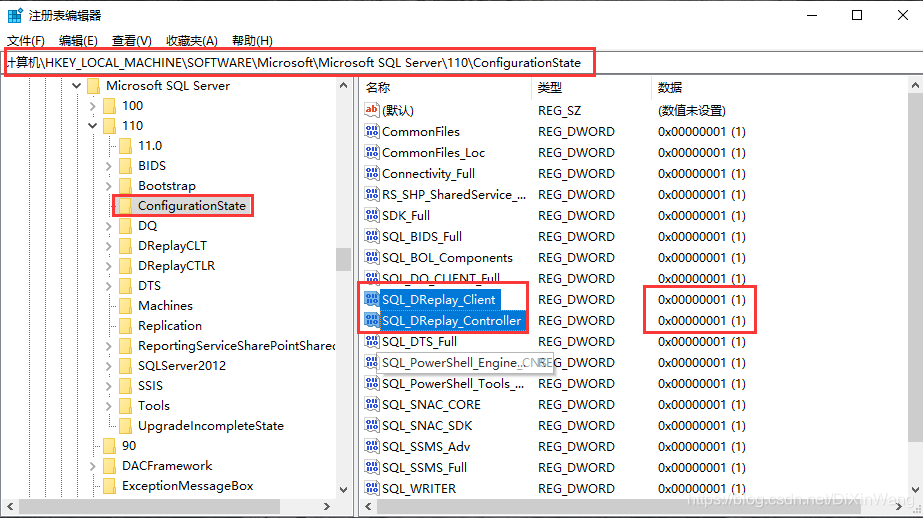Image resolution: width=923 pixels, height=518 pixels.
Task: Click the Machines folder icon
Action: click(125, 306)
